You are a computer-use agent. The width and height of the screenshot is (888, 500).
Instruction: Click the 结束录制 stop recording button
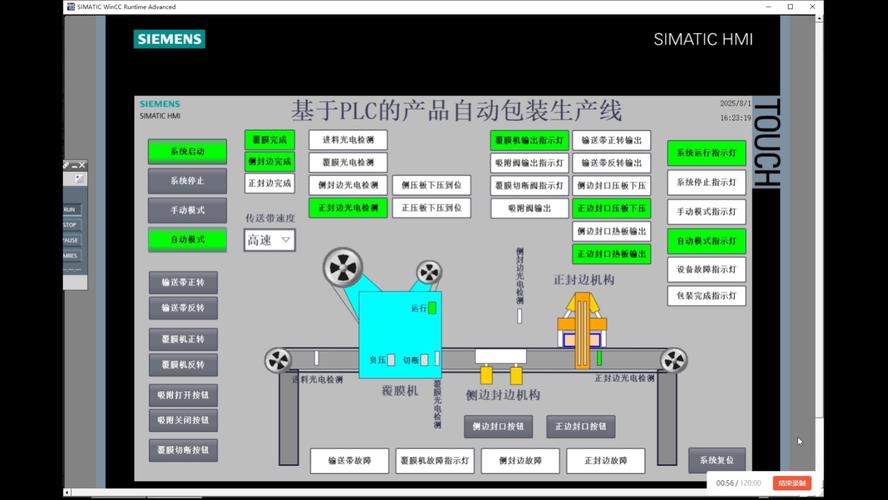tap(792, 483)
